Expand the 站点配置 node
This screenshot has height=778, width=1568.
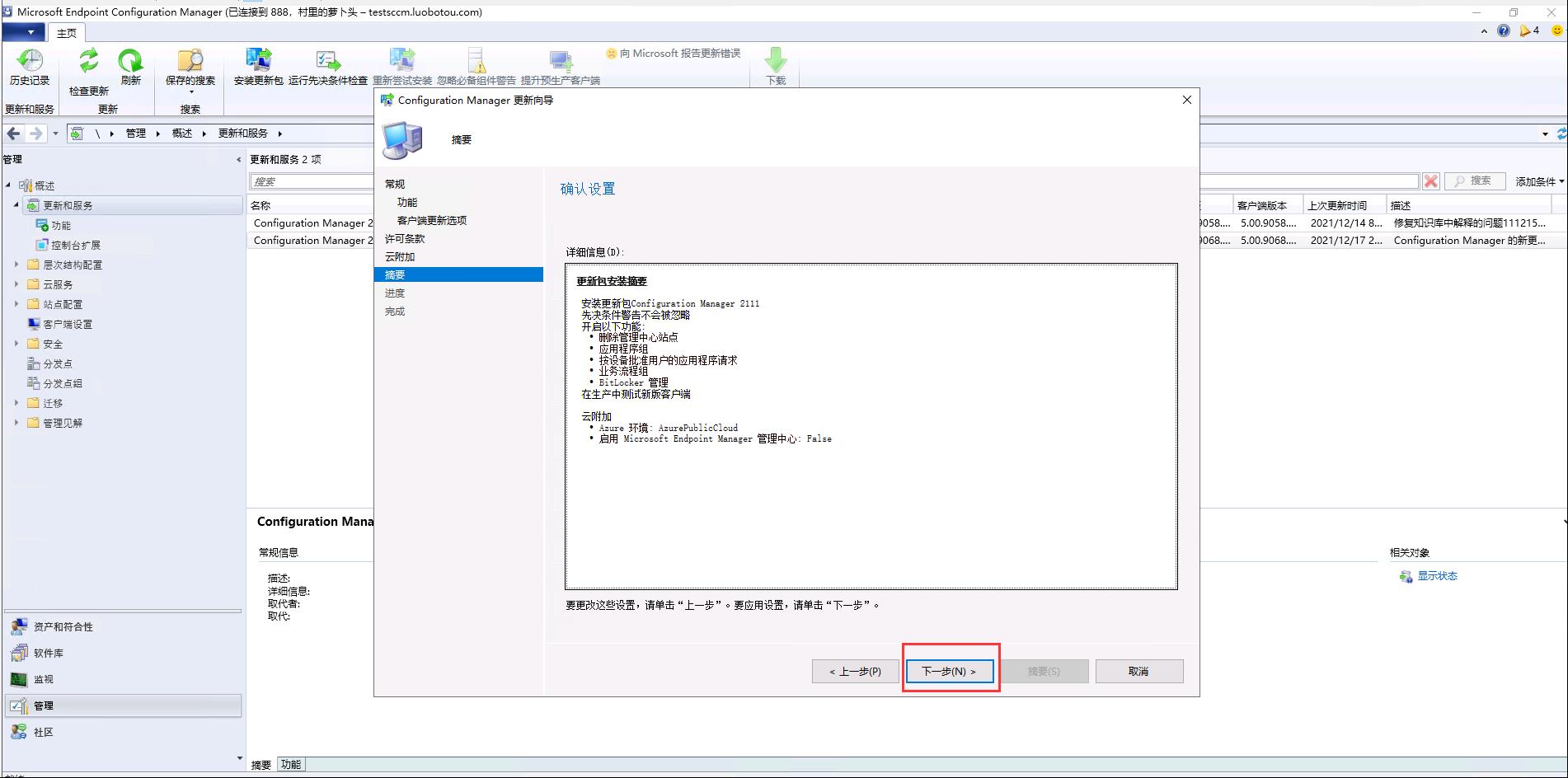[x=16, y=304]
